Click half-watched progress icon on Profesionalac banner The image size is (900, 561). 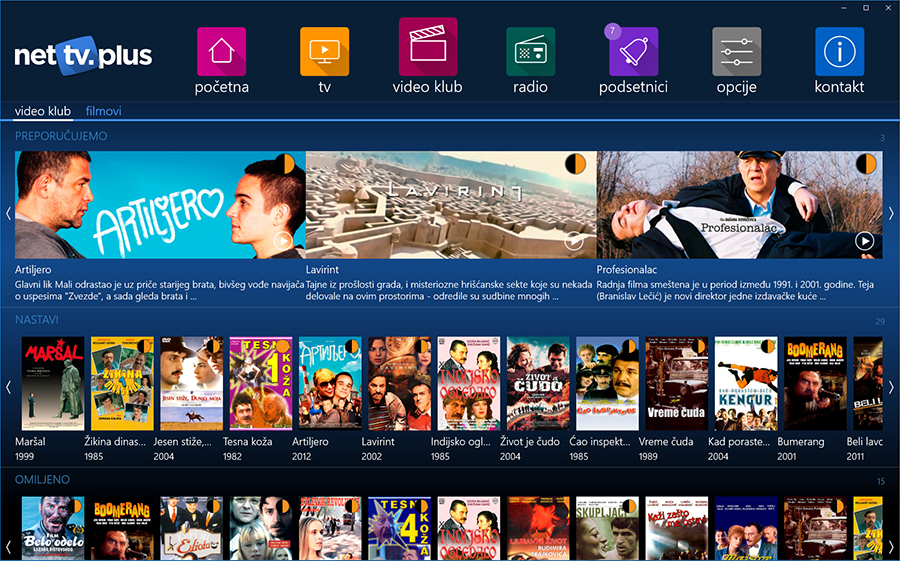point(867,164)
